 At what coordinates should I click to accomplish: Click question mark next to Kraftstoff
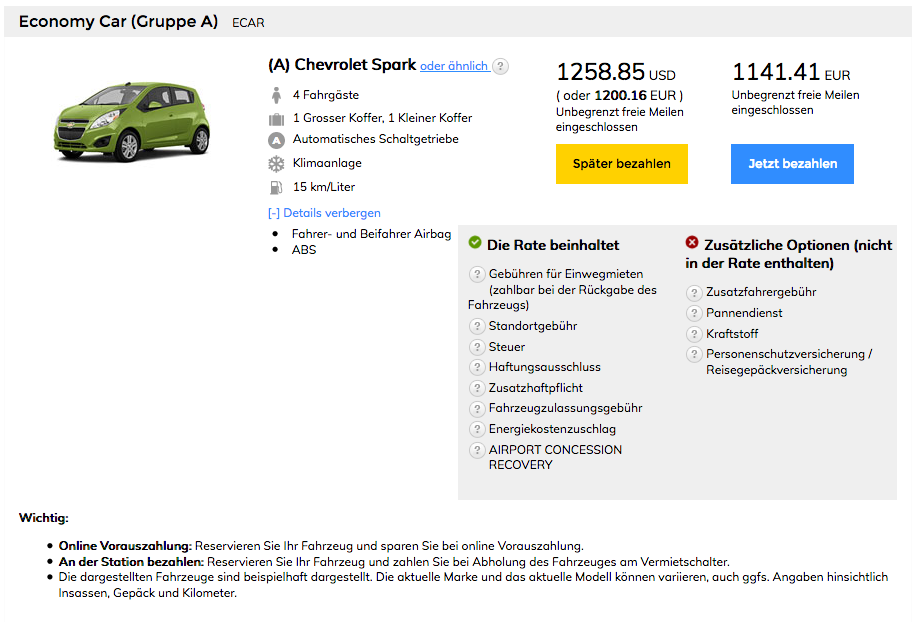694,334
